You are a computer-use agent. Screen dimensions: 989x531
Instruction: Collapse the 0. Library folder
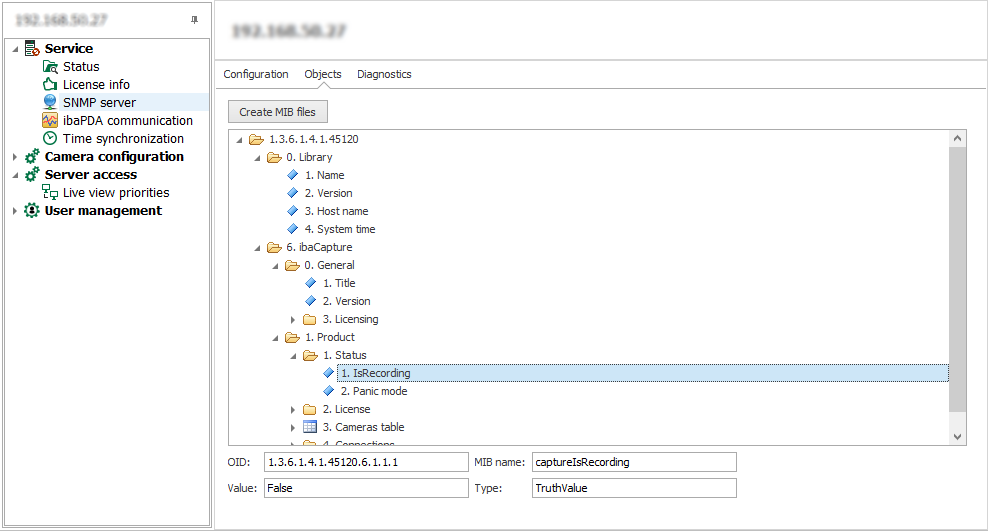pyautogui.click(x=257, y=158)
